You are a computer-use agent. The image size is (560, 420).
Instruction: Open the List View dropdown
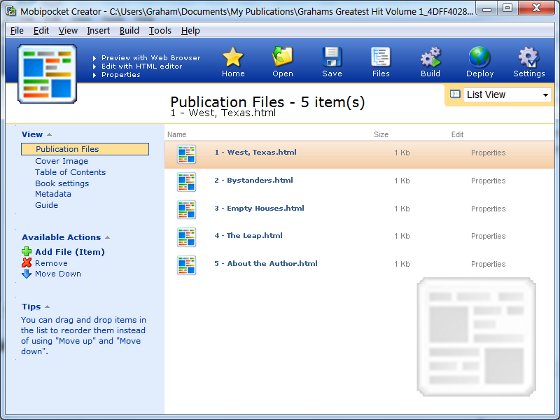pyautogui.click(x=507, y=95)
